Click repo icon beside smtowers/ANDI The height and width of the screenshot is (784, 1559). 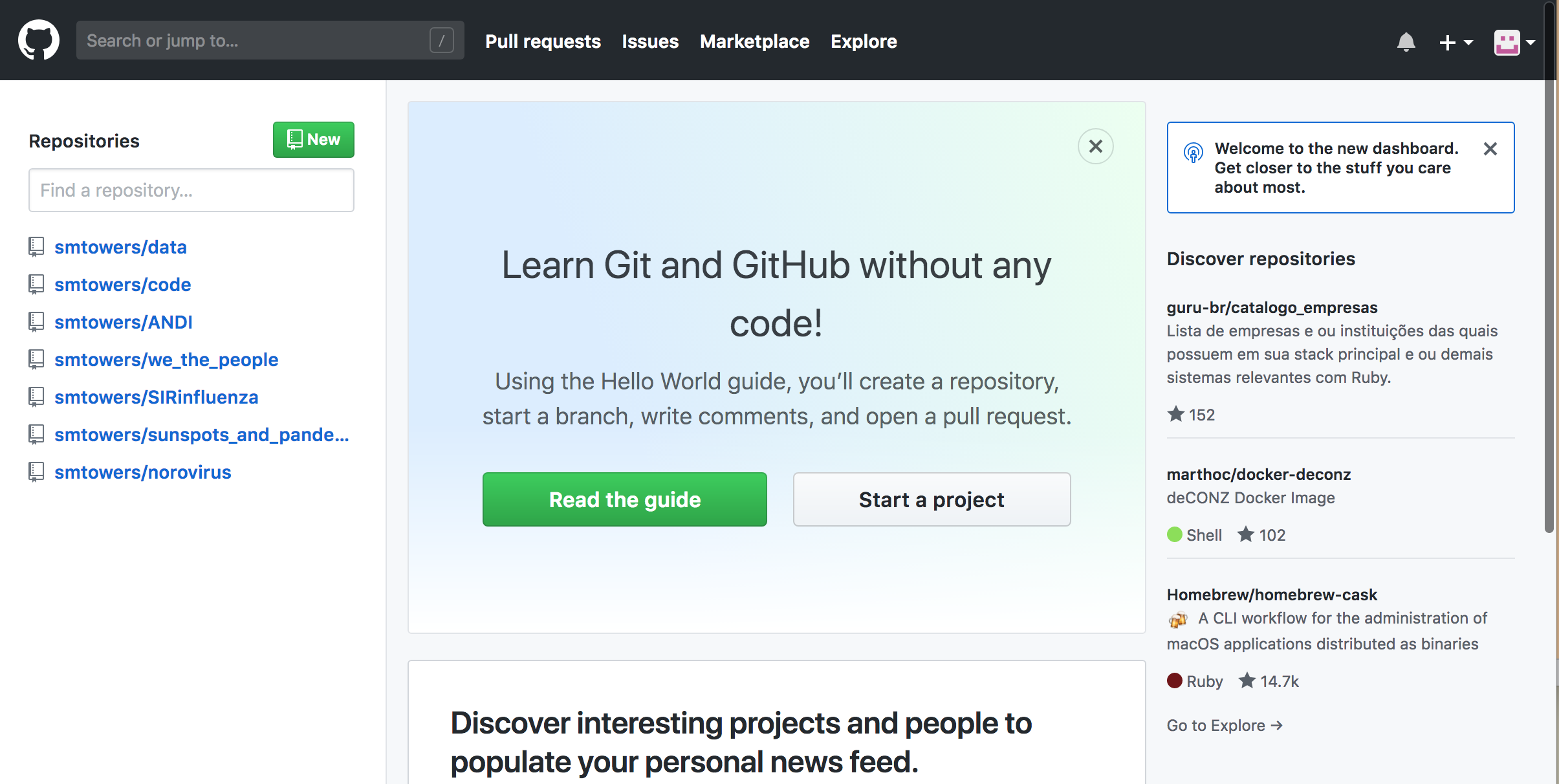pos(36,322)
